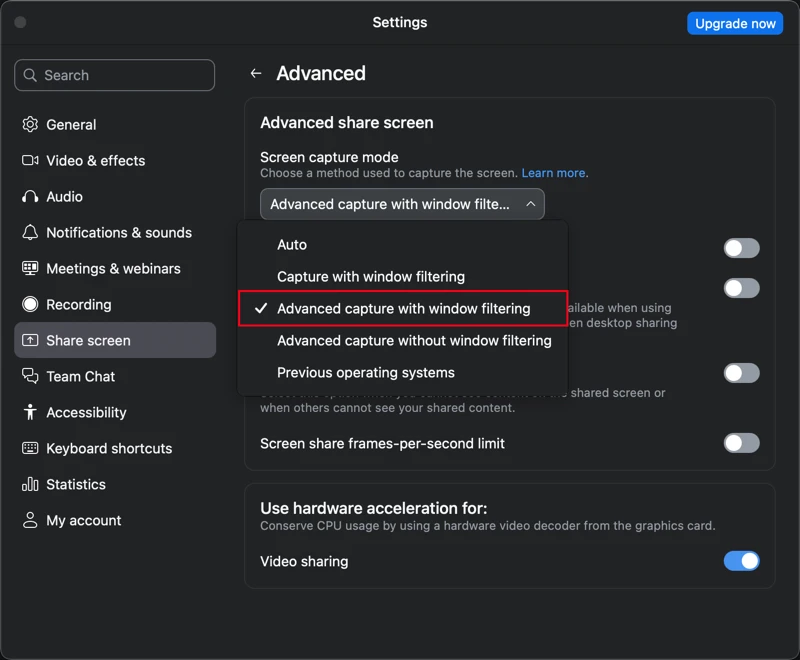Open Statistics via bar chart icon

pyautogui.click(x=30, y=485)
